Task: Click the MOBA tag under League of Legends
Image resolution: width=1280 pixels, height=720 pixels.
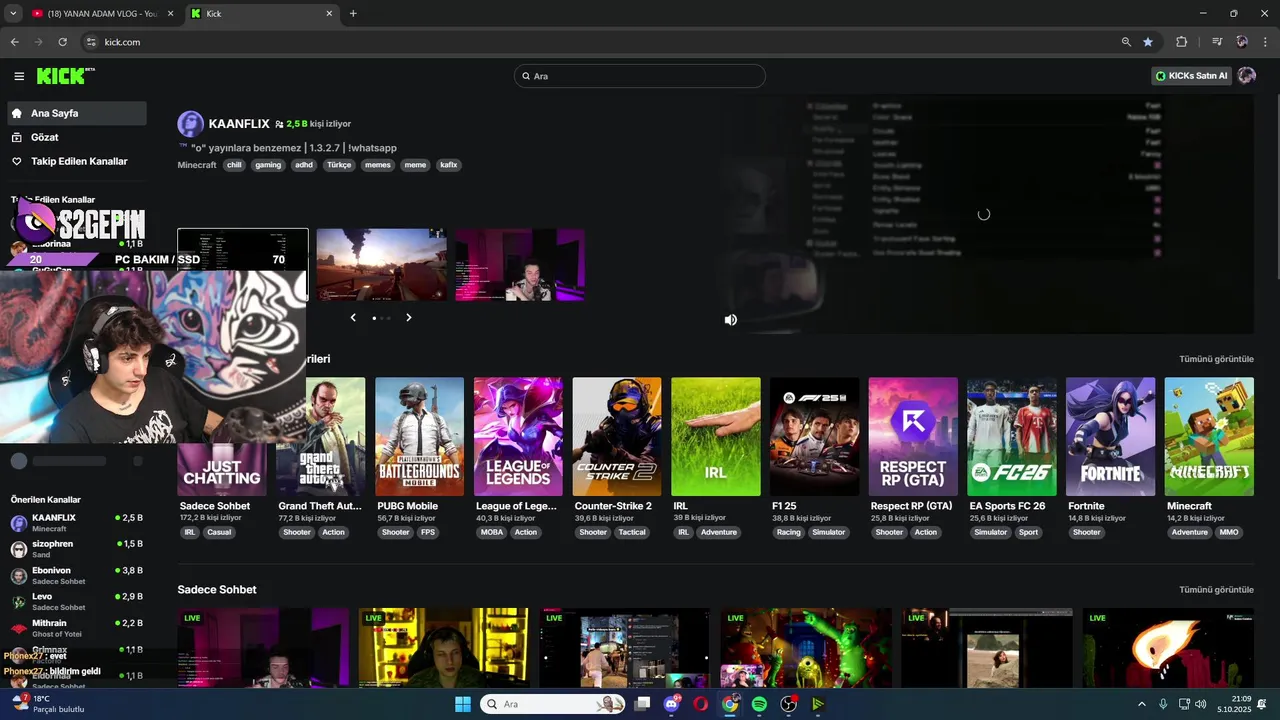Action: coord(492,532)
